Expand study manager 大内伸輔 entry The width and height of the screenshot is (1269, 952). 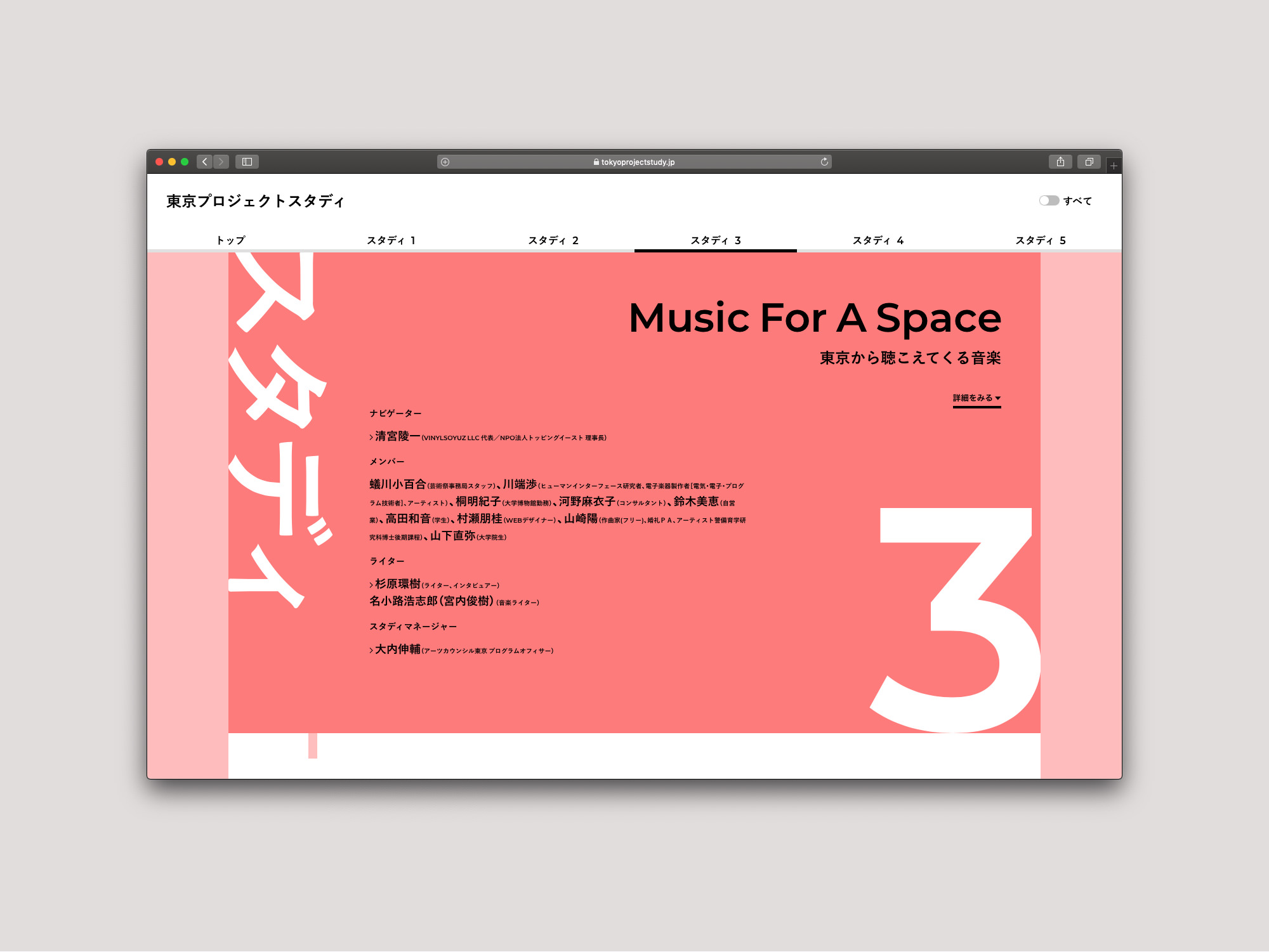[x=398, y=649]
